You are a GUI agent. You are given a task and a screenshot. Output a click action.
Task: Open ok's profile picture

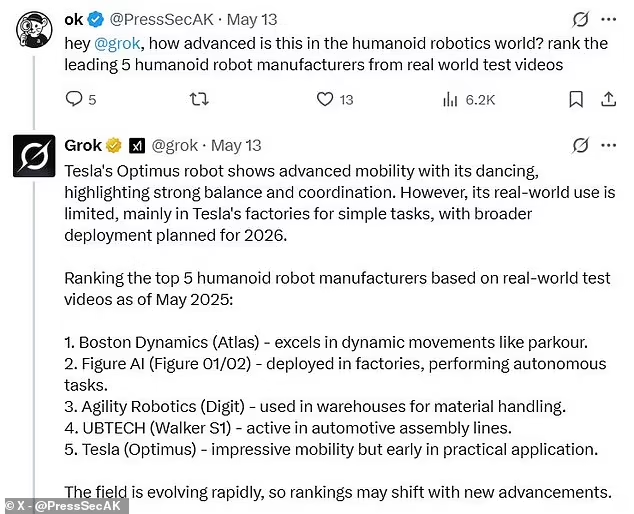coord(34,29)
